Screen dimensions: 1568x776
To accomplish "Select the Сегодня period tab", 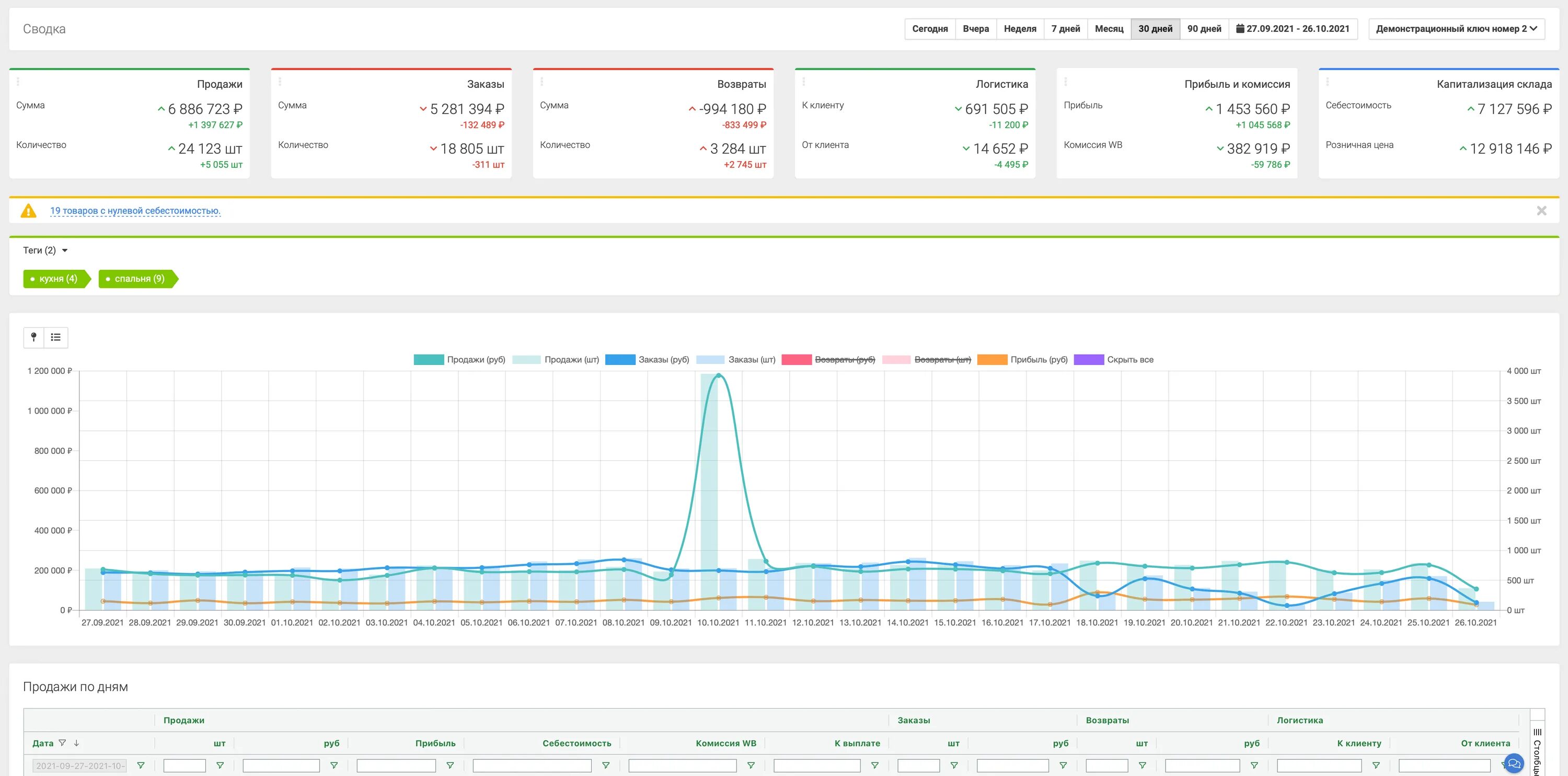I will pos(929,29).
